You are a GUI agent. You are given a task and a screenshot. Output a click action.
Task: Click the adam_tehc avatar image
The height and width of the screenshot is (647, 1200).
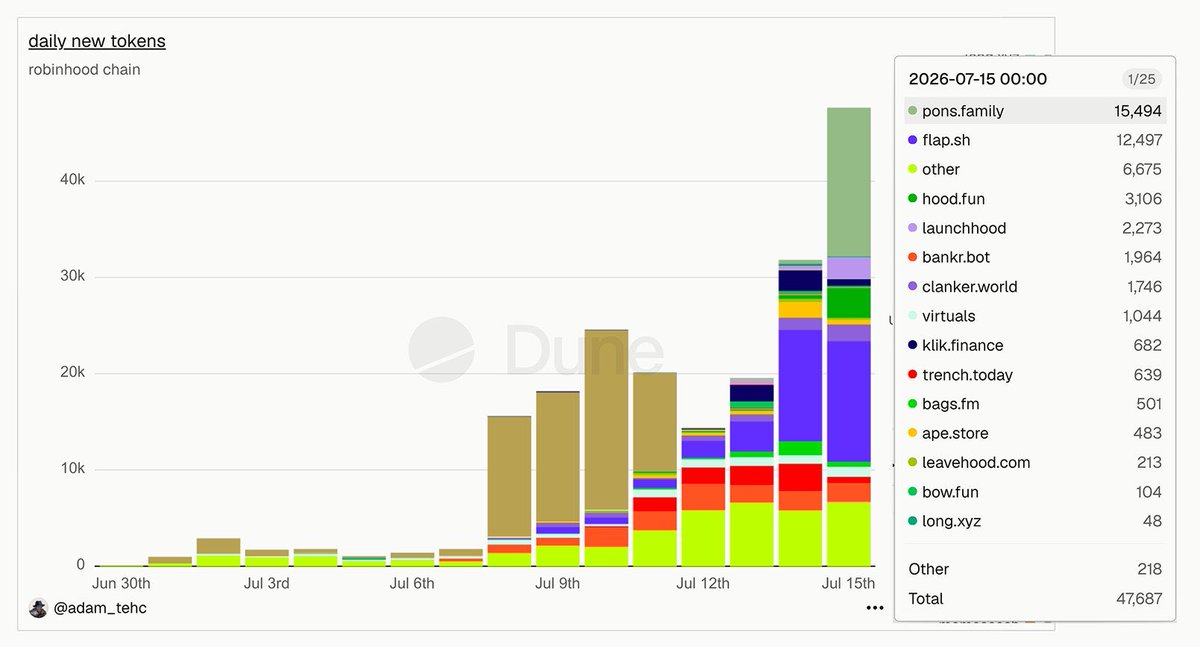click(38, 607)
